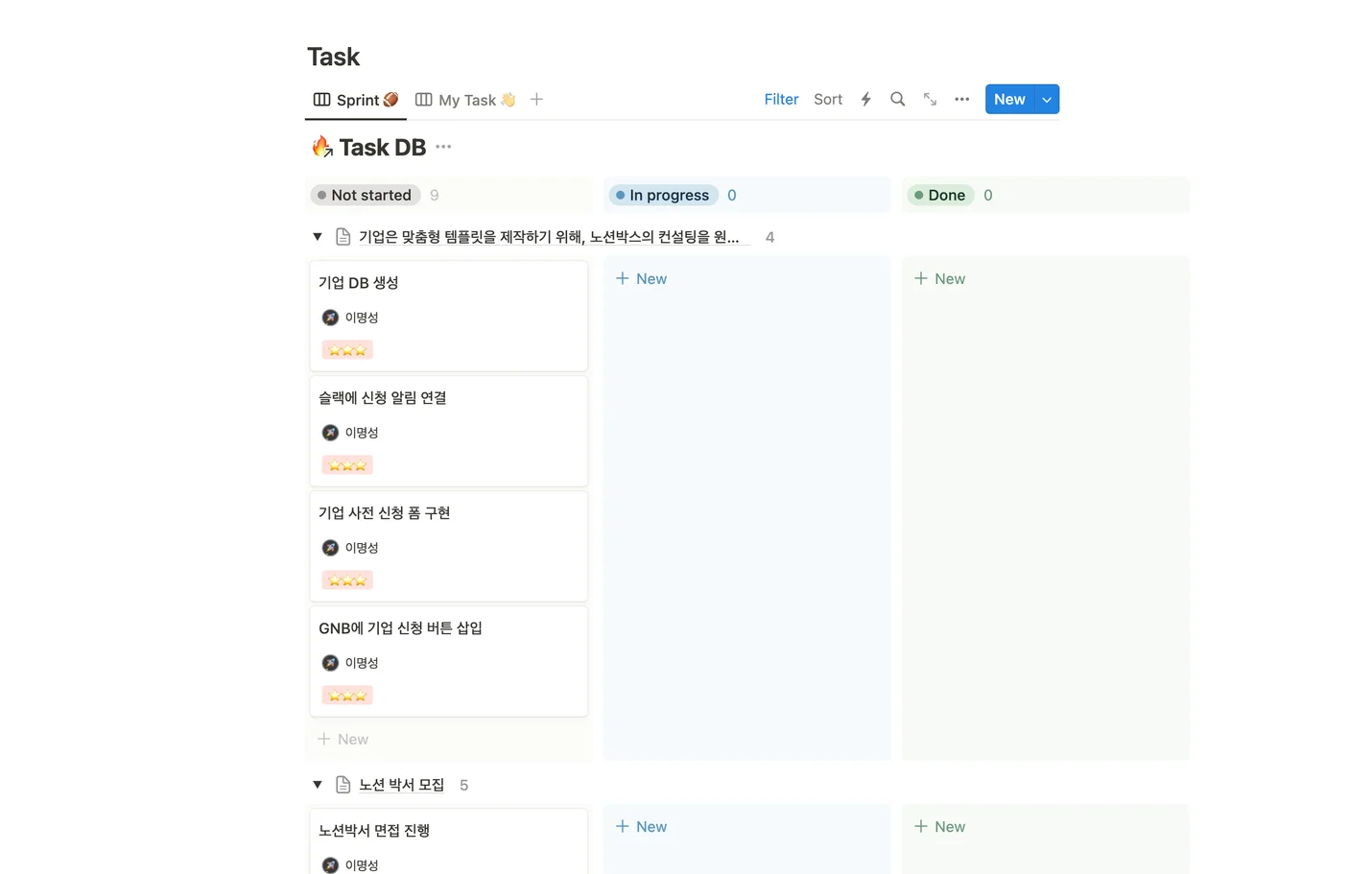Click assignee avatar on 기업 DB 생성 card
Screen dimensions: 1372x874
click(330, 318)
